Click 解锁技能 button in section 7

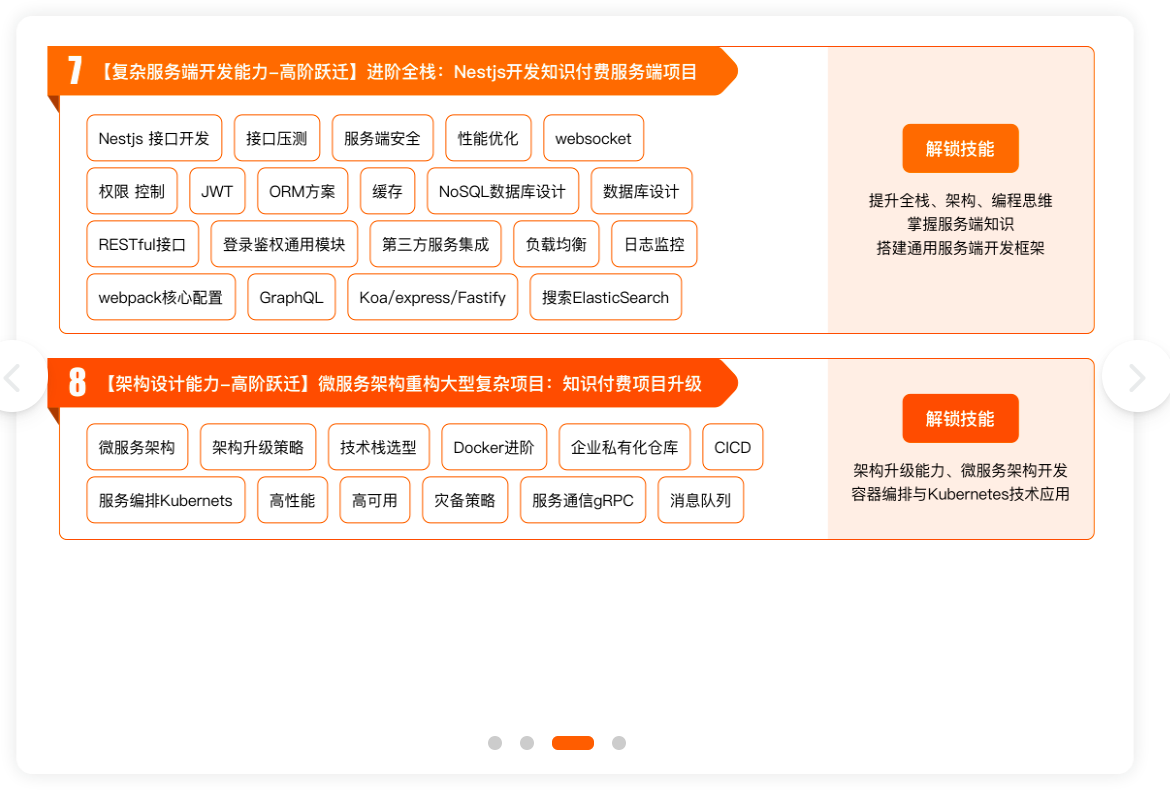tap(960, 149)
